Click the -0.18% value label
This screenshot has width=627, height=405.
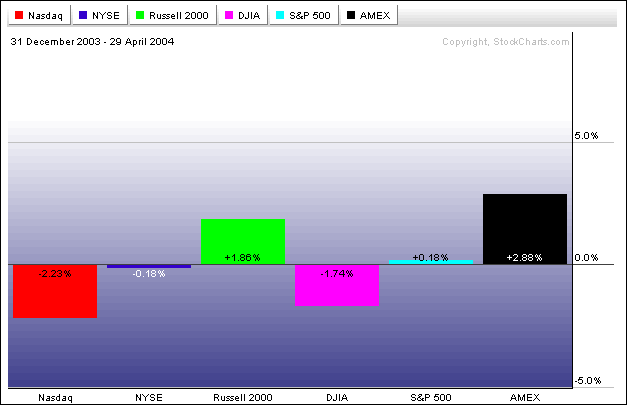click(149, 273)
